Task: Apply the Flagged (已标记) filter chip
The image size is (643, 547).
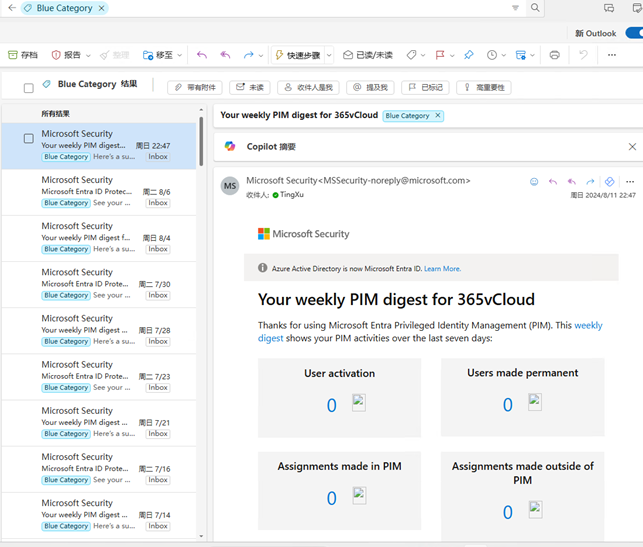Action: (x=425, y=87)
